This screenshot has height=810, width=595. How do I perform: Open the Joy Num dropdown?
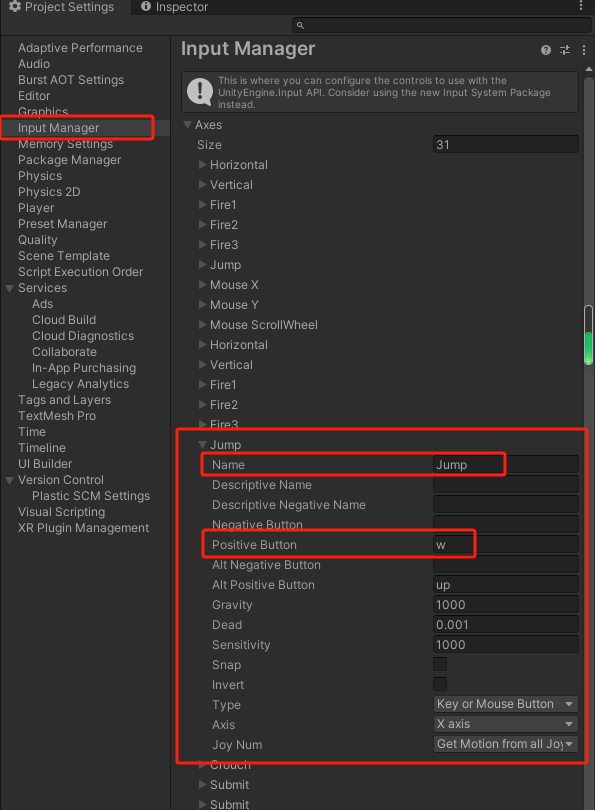[x=506, y=744]
